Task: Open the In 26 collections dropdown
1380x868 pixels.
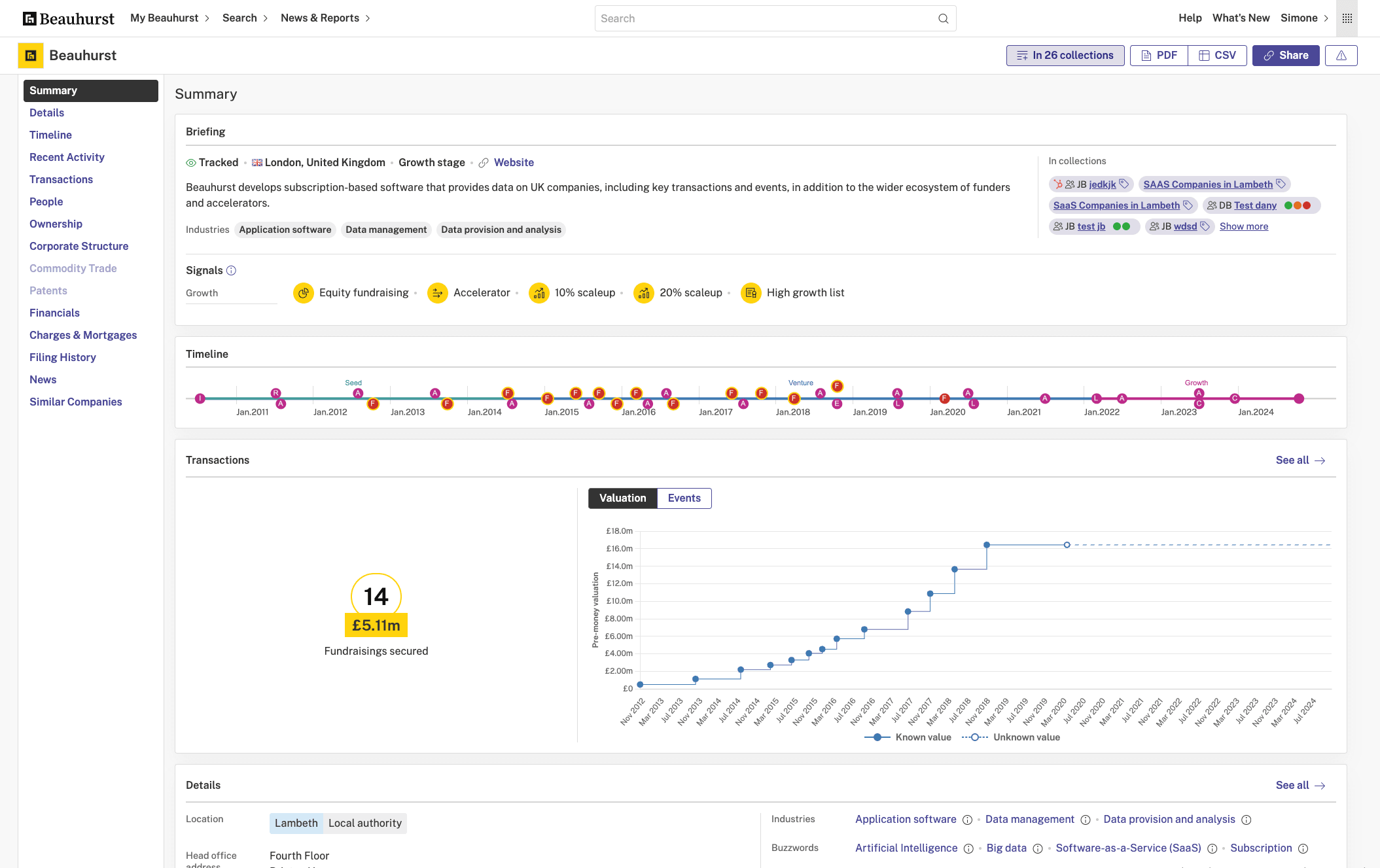Action: [1065, 56]
